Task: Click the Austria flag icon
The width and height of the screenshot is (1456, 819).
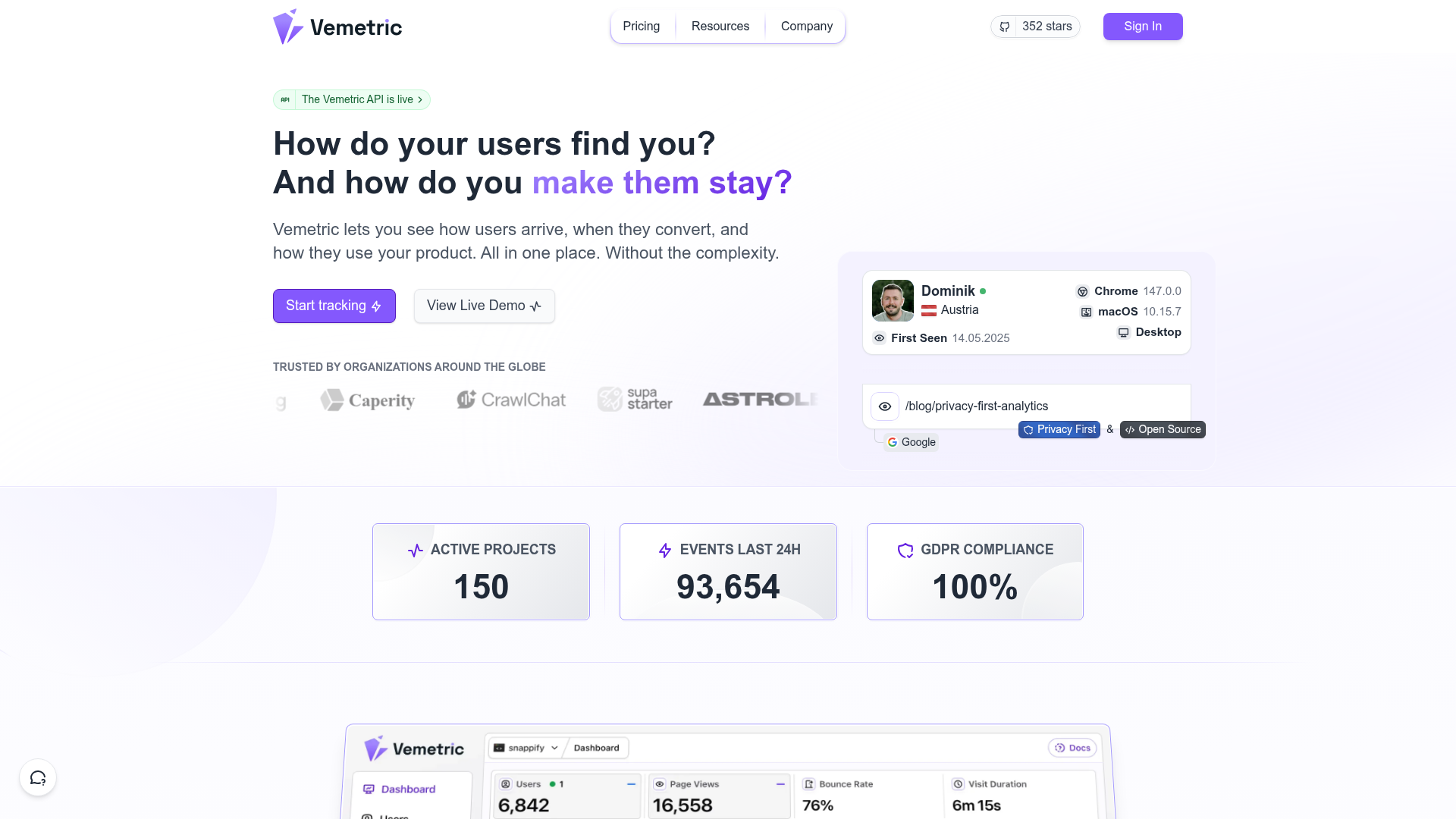Action: [x=929, y=310]
